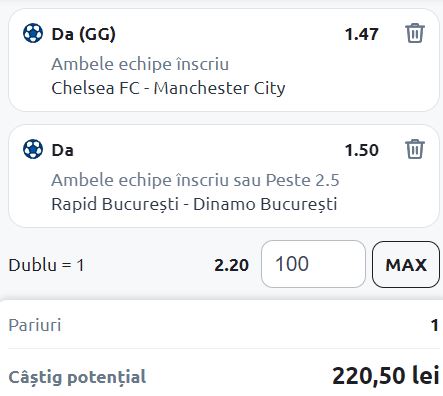Click the 220,50 lei potential winnings amount
Image resolution: width=443 pixels, height=396 pixels.
coord(385,376)
